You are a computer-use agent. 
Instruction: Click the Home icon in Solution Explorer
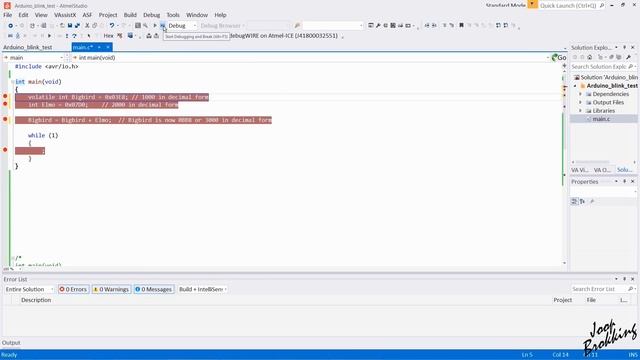tap(590, 57)
